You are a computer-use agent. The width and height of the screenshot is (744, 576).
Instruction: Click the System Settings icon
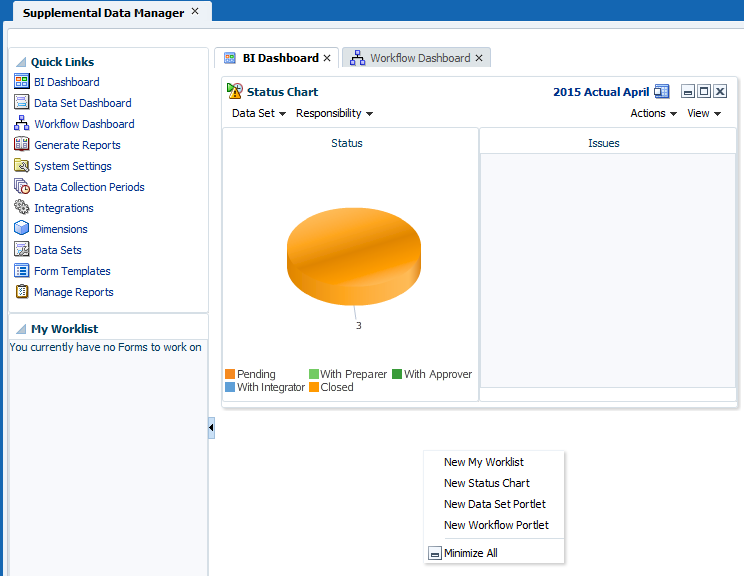point(21,165)
